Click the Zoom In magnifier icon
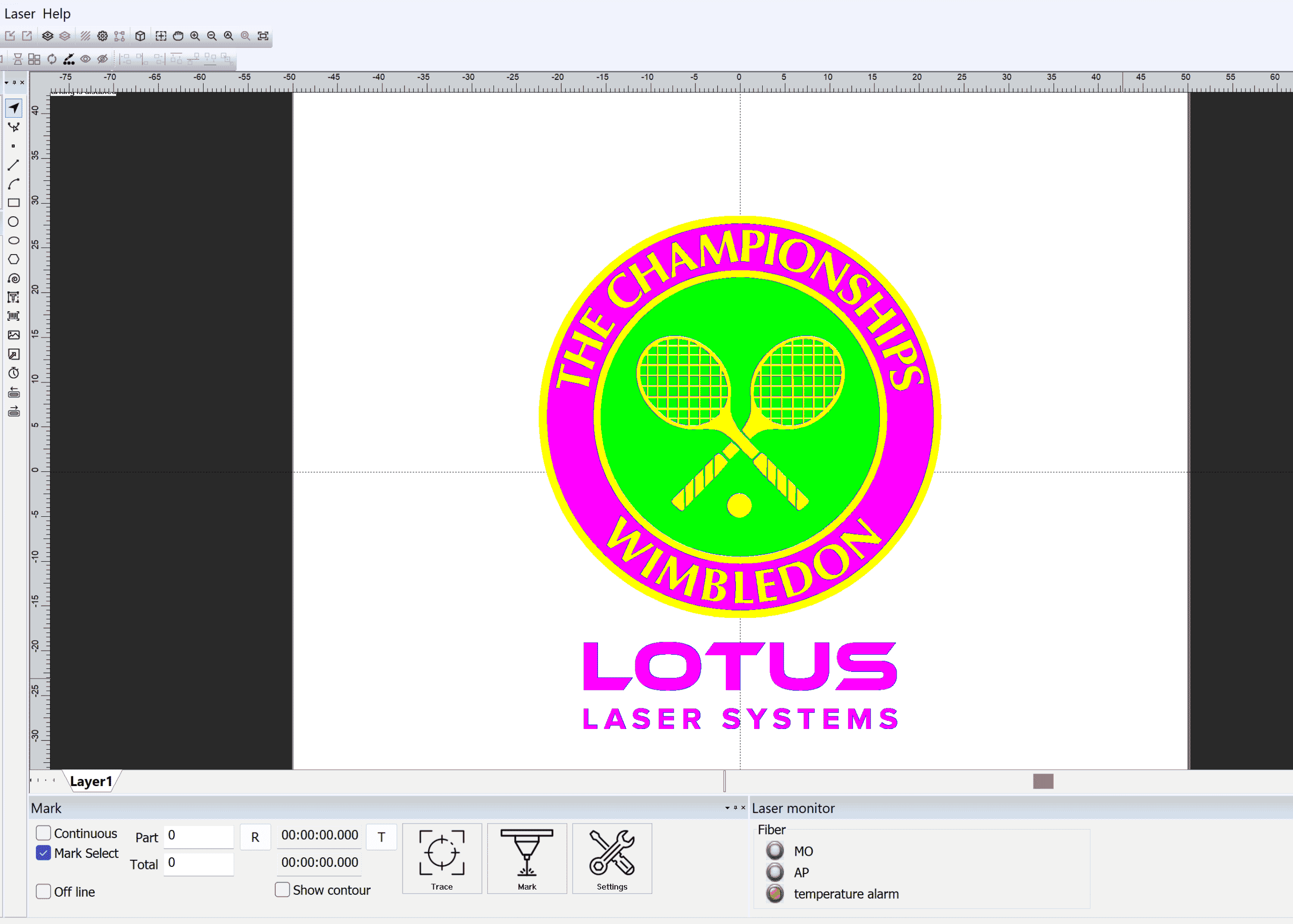Screen dimensions: 1293x924 [x=195, y=36]
